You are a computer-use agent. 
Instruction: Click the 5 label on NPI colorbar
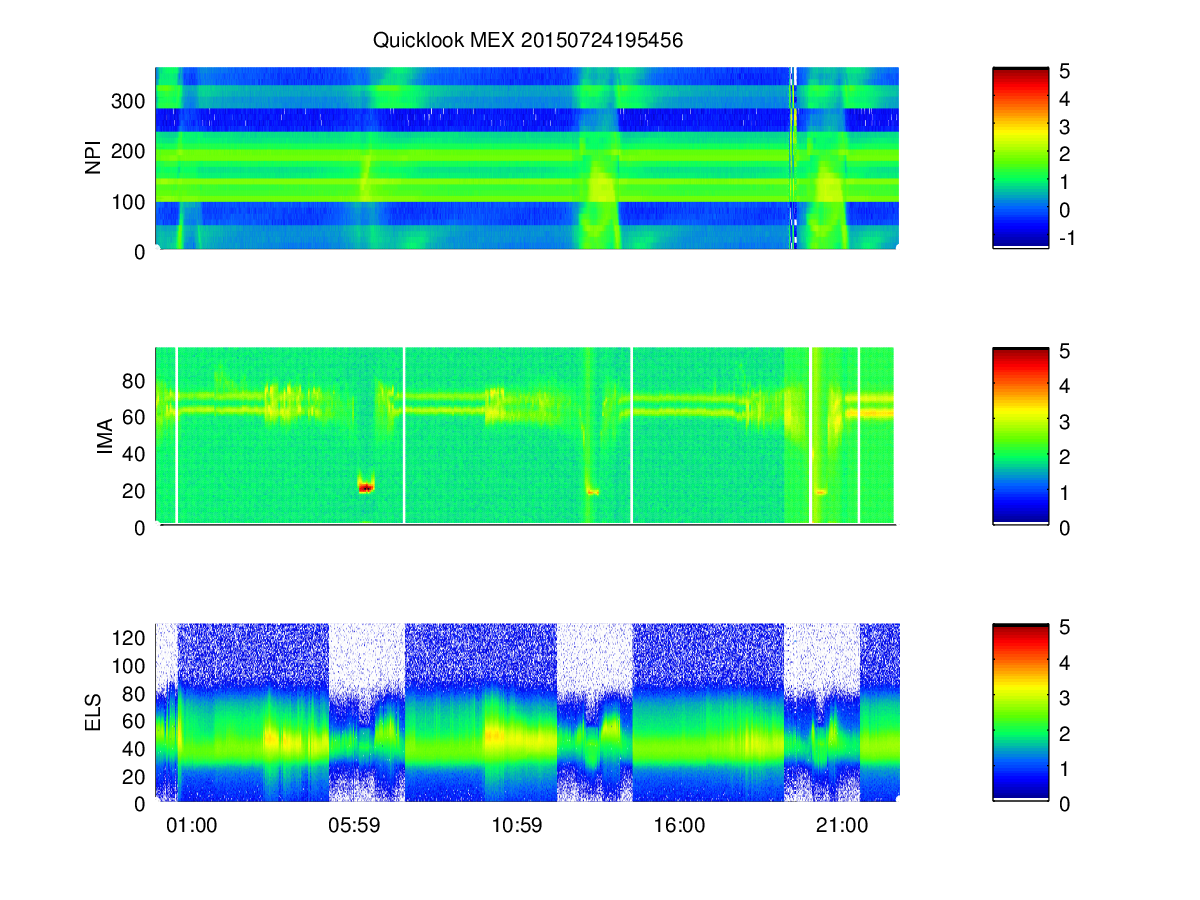pyautogui.click(x=1065, y=71)
